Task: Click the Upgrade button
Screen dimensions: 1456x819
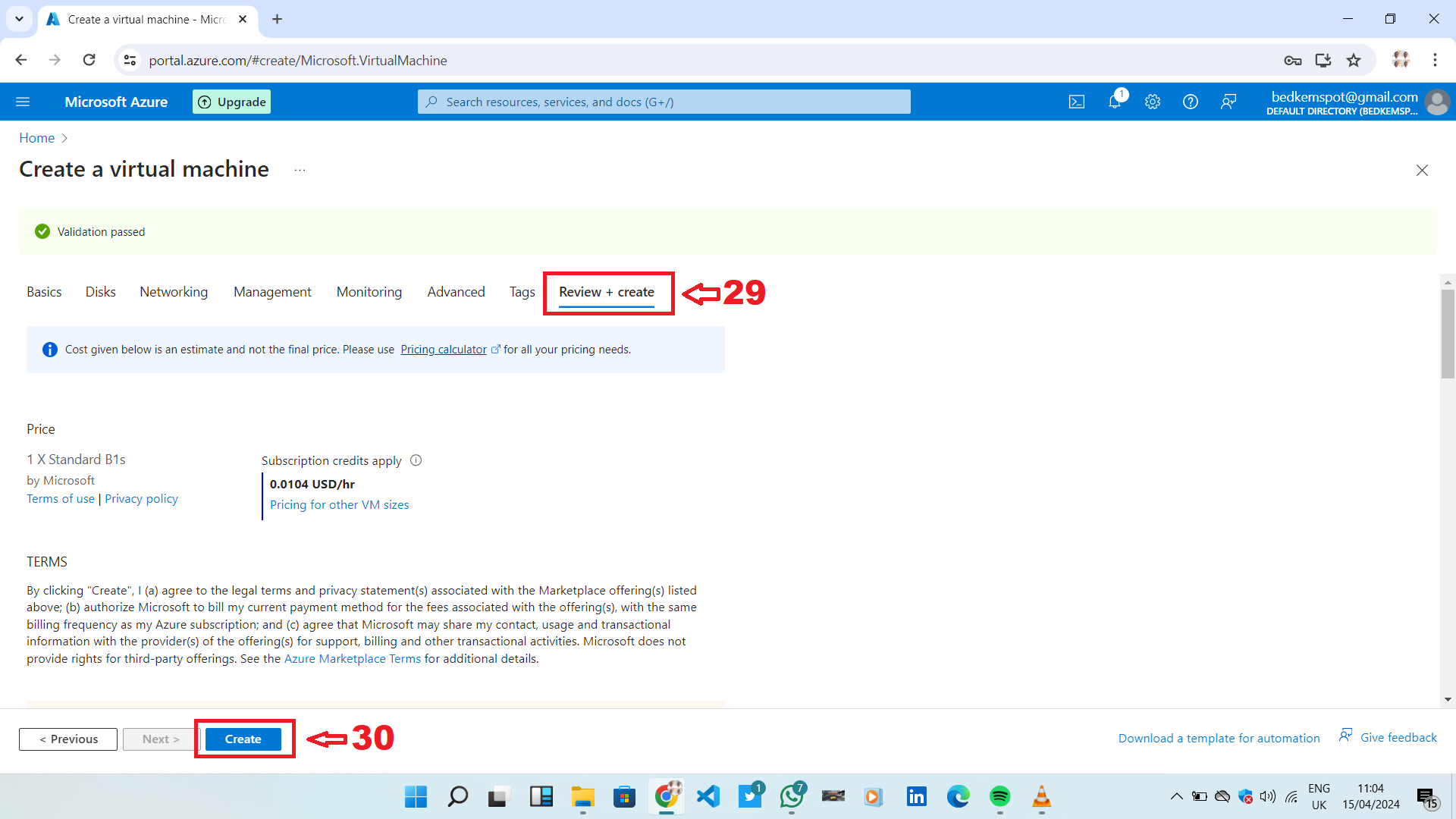Action: (232, 102)
